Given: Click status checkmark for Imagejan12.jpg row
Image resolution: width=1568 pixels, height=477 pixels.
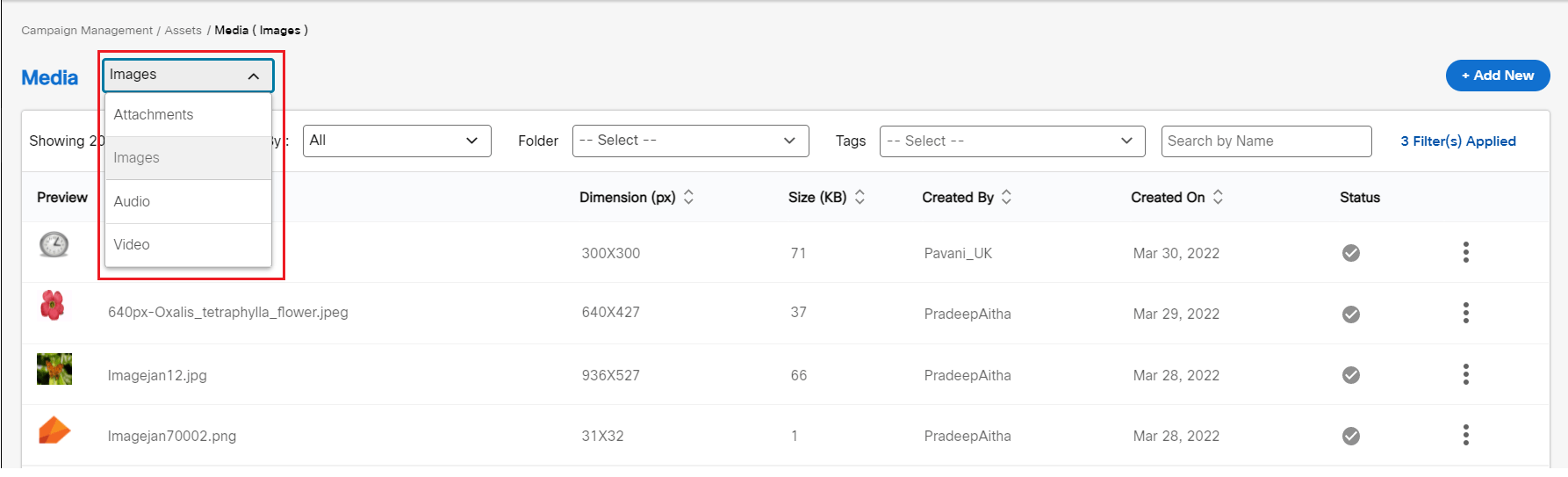Looking at the screenshot, I should click(x=1351, y=375).
